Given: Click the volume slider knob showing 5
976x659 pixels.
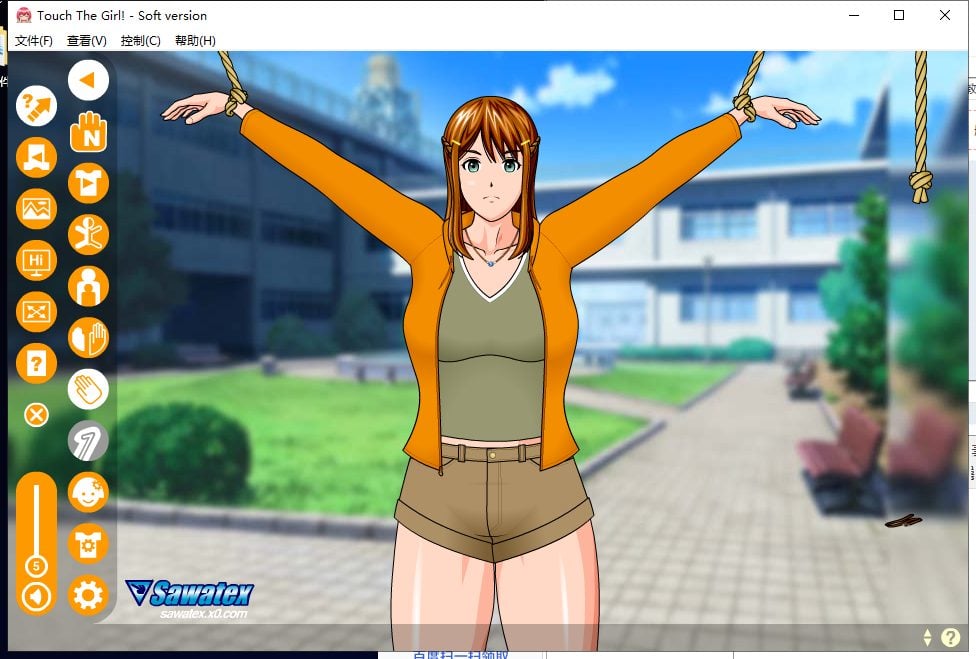Looking at the screenshot, I should pyautogui.click(x=37, y=566).
